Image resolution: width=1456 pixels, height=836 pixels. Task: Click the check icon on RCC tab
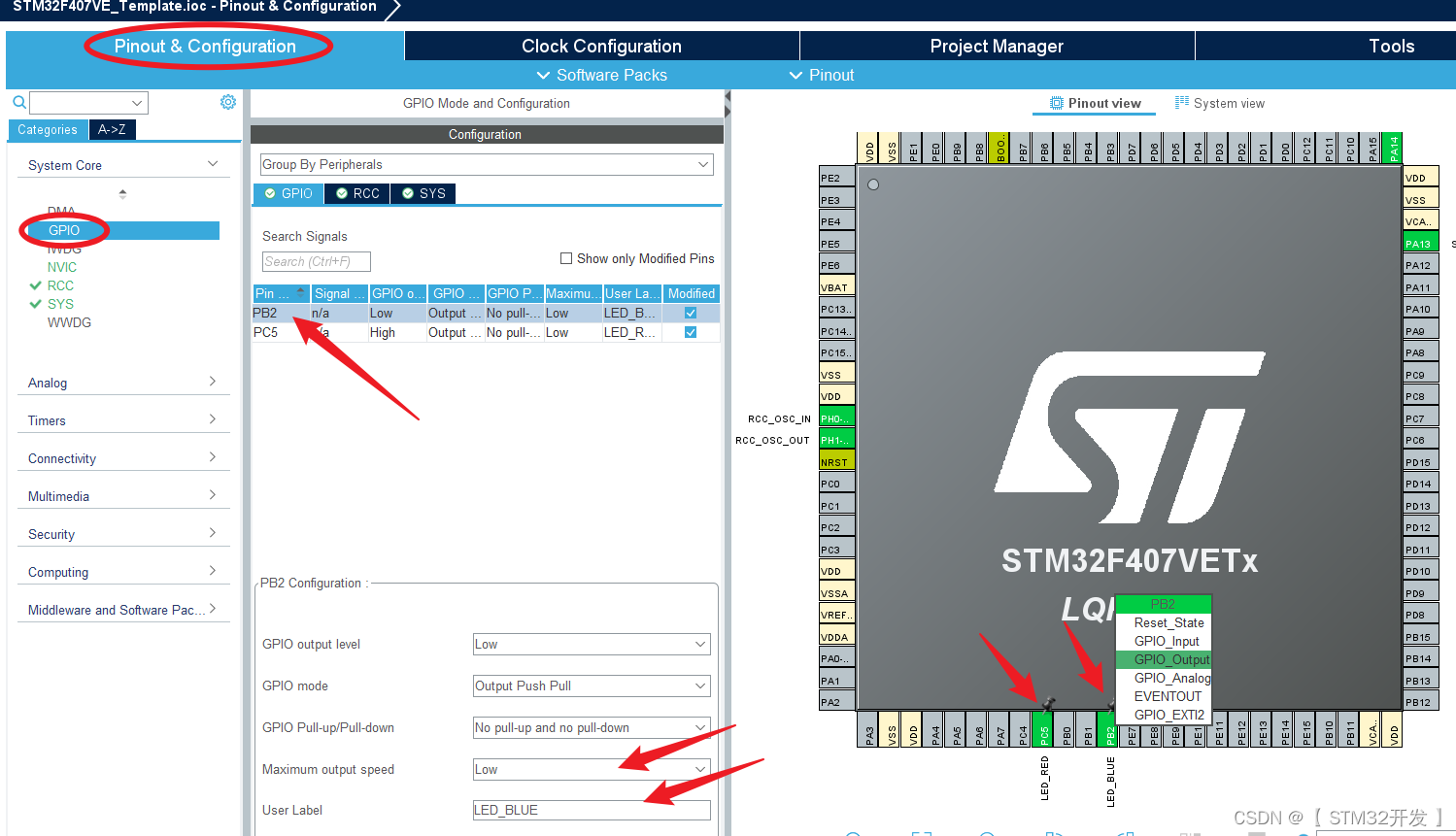click(342, 193)
